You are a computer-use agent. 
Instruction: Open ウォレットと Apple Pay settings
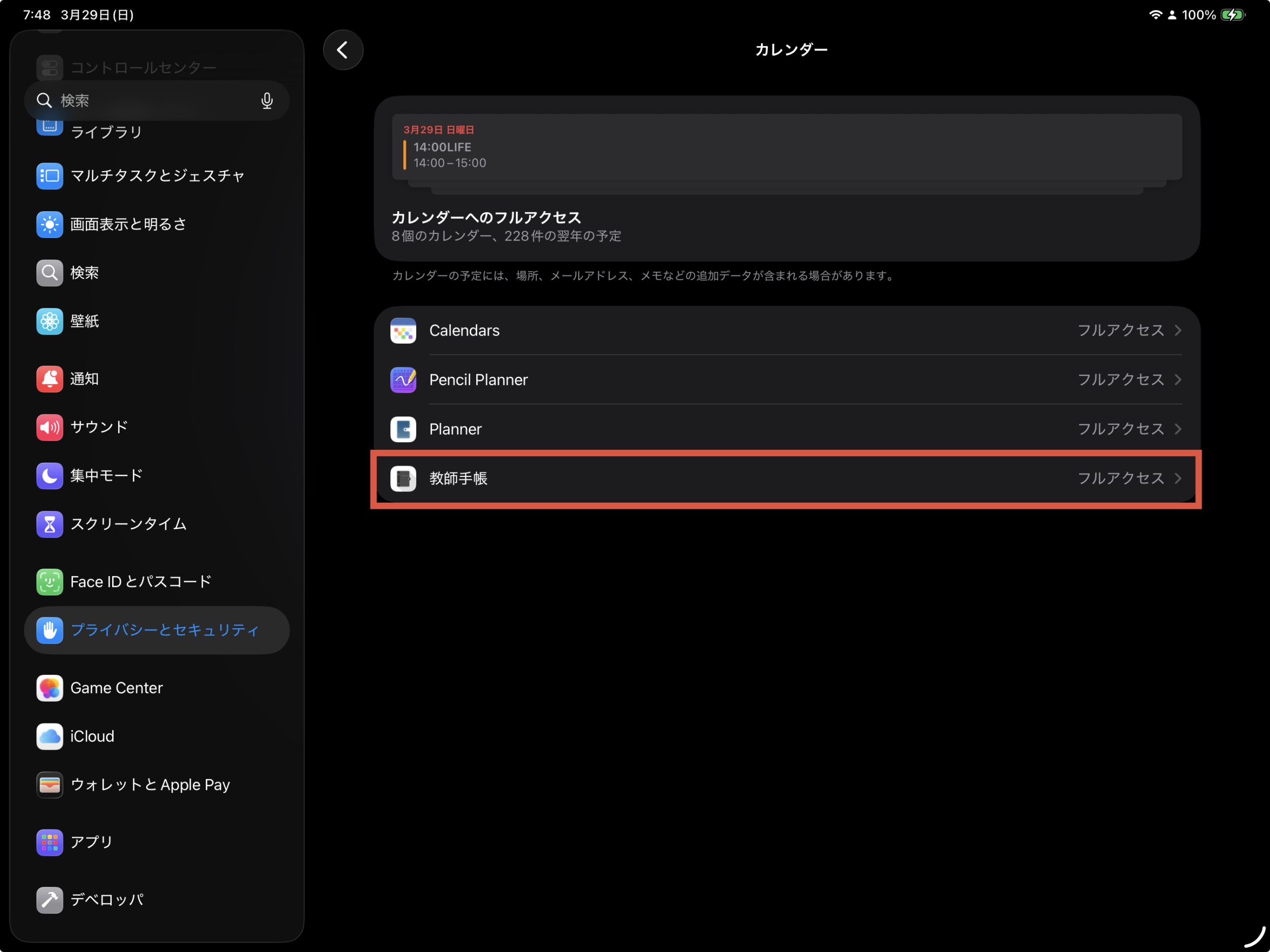pyautogui.click(x=149, y=784)
